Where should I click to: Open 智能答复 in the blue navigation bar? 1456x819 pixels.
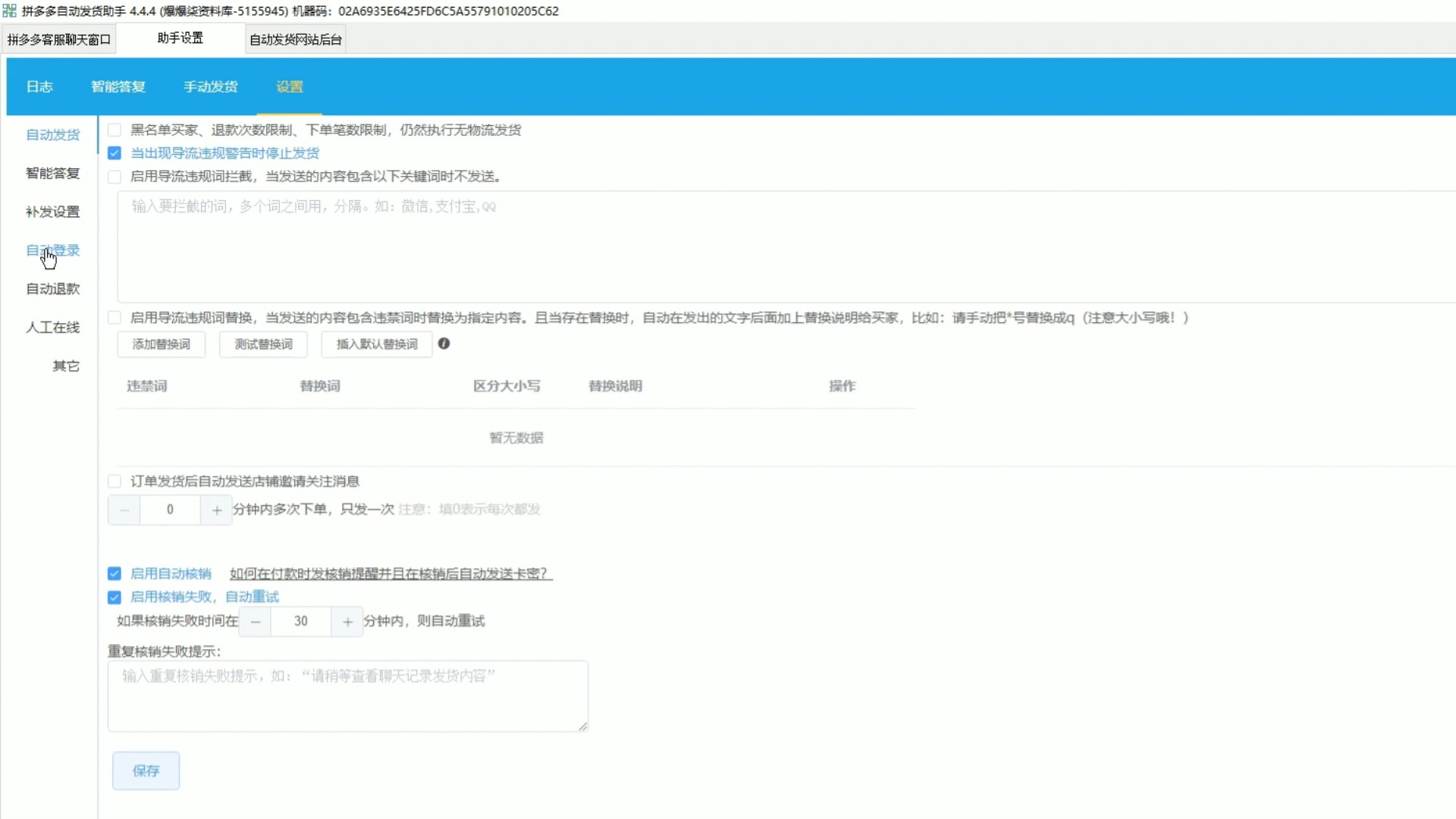(118, 86)
